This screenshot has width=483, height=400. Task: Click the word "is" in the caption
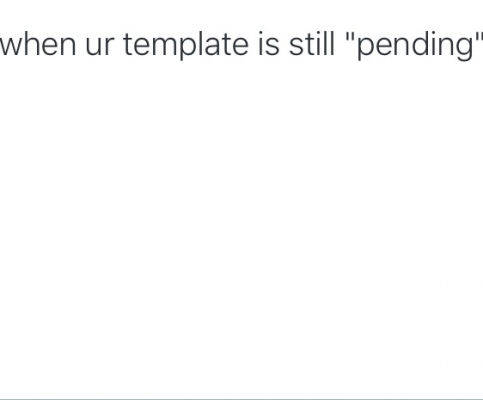point(268,44)
